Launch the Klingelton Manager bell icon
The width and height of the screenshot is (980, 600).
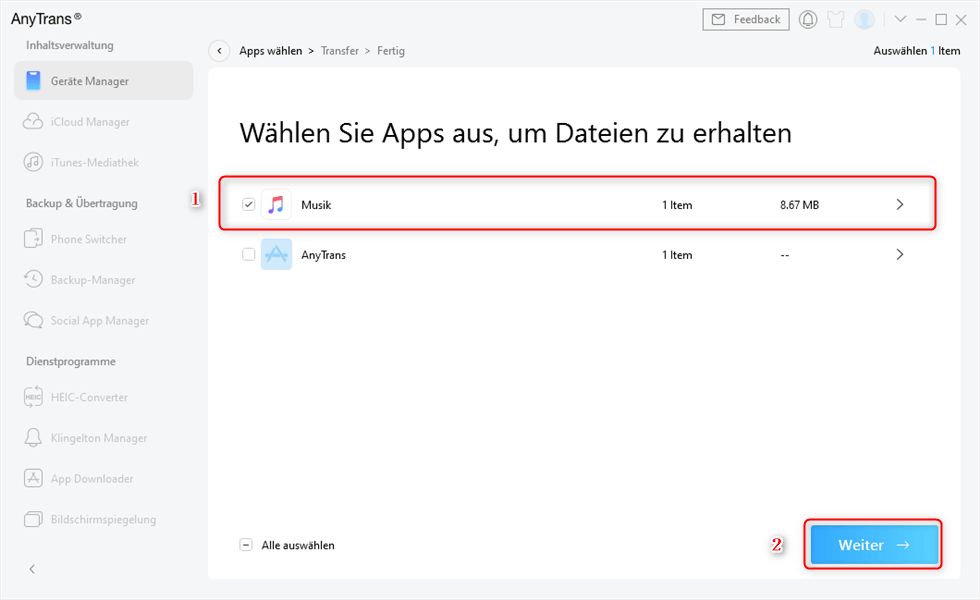pyautogui.click(x=34, y=438)
